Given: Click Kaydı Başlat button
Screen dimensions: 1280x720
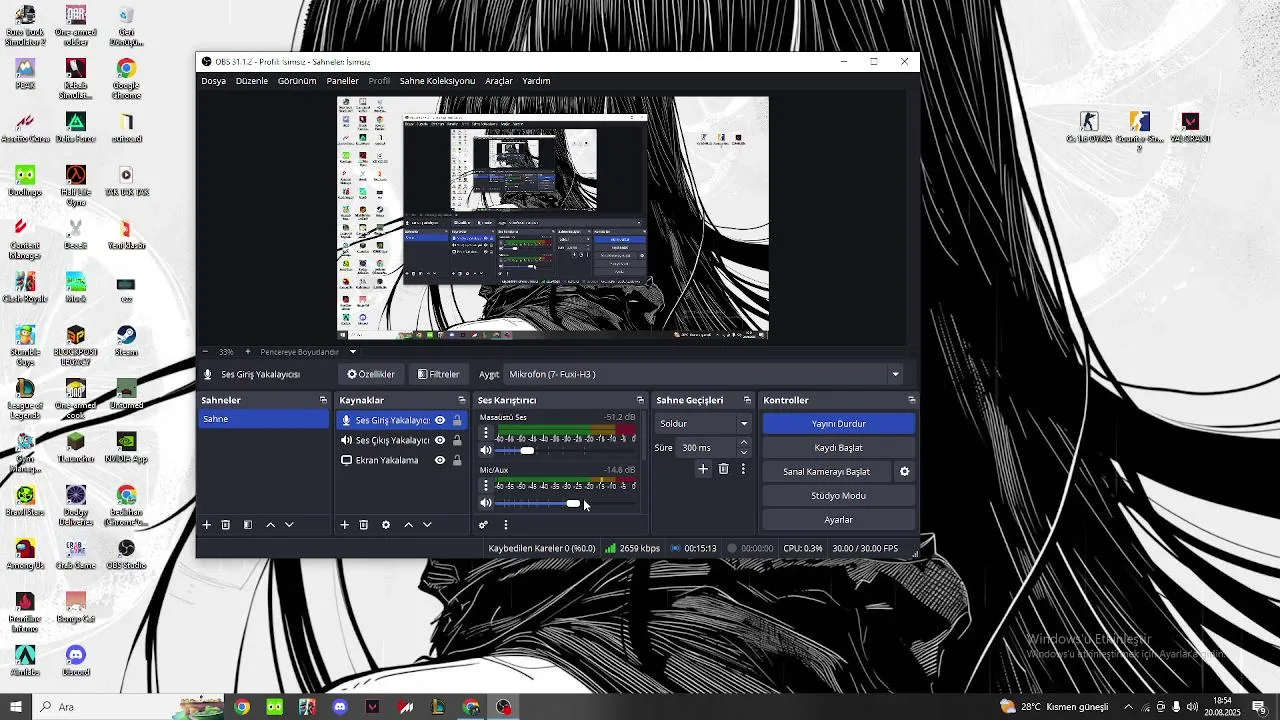Looking at the screenshot, I should pyautogui.click(x=839, y=448).
